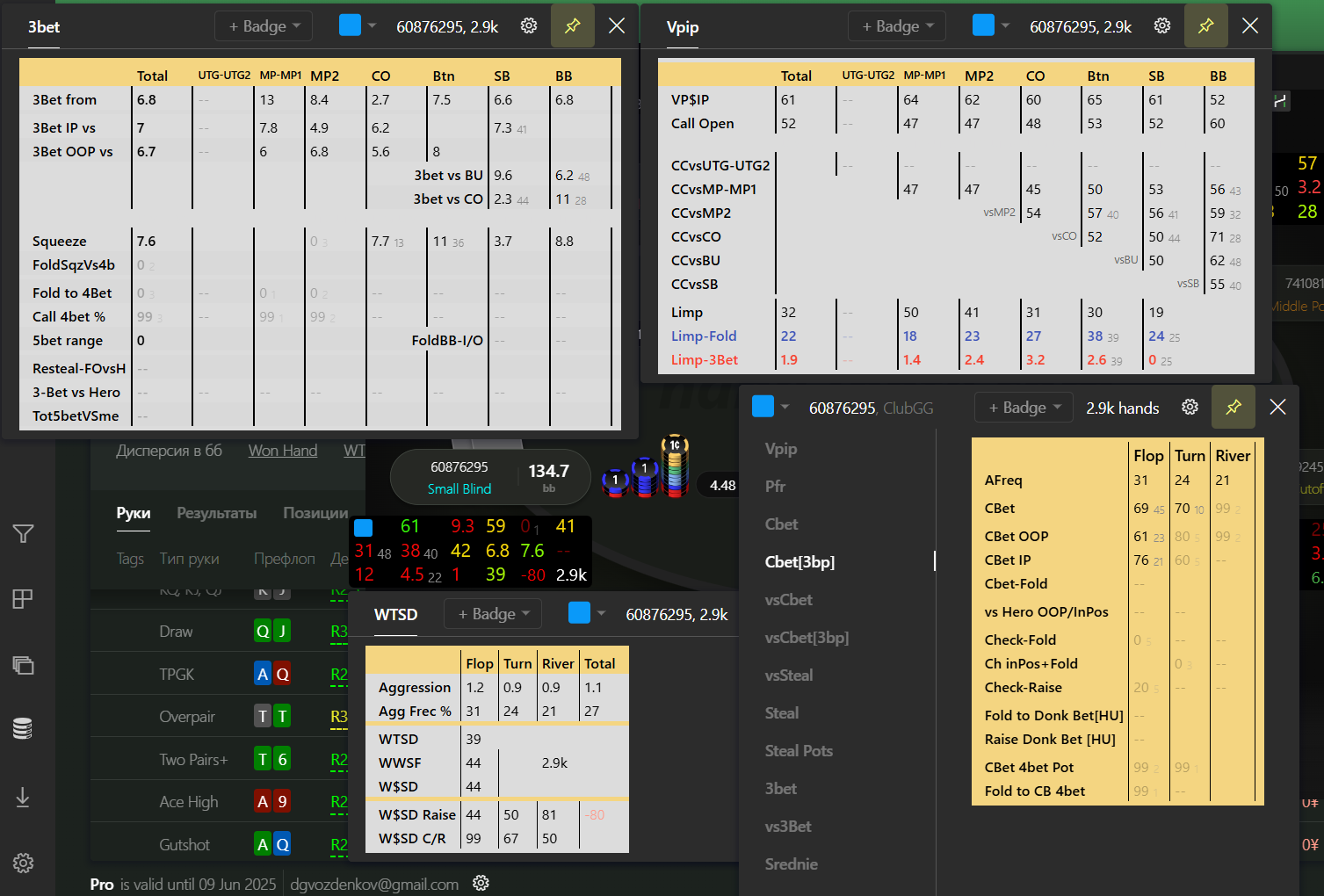Open settings gear in left sidebar
This screenshot has height=896, width=1324.
24,863
